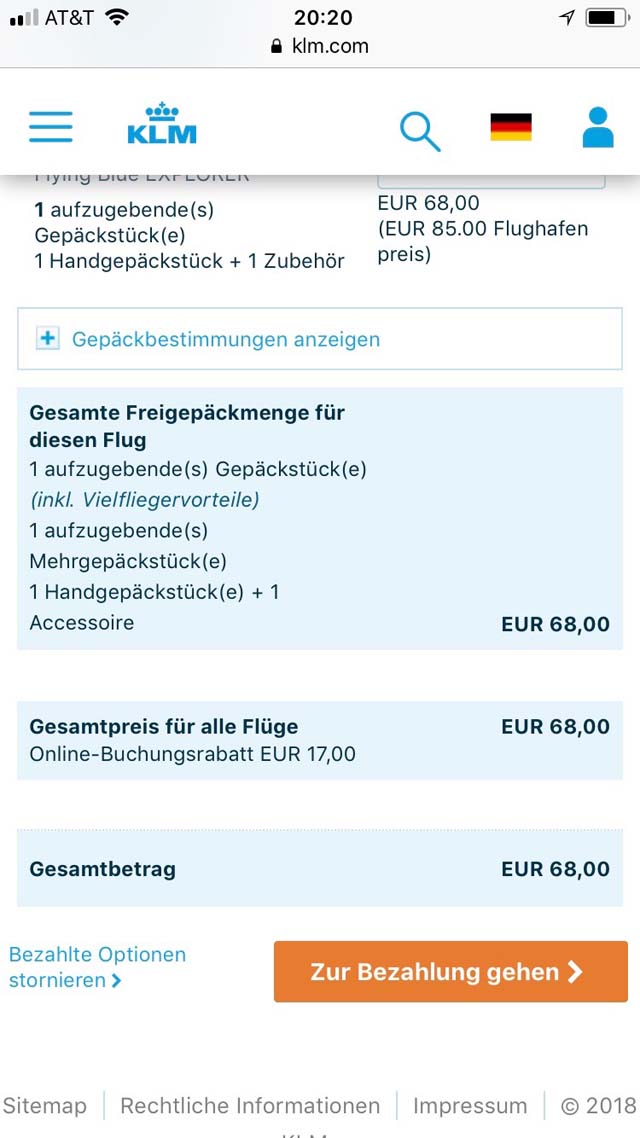Open the Sitemap footer link

point(44,1106)
